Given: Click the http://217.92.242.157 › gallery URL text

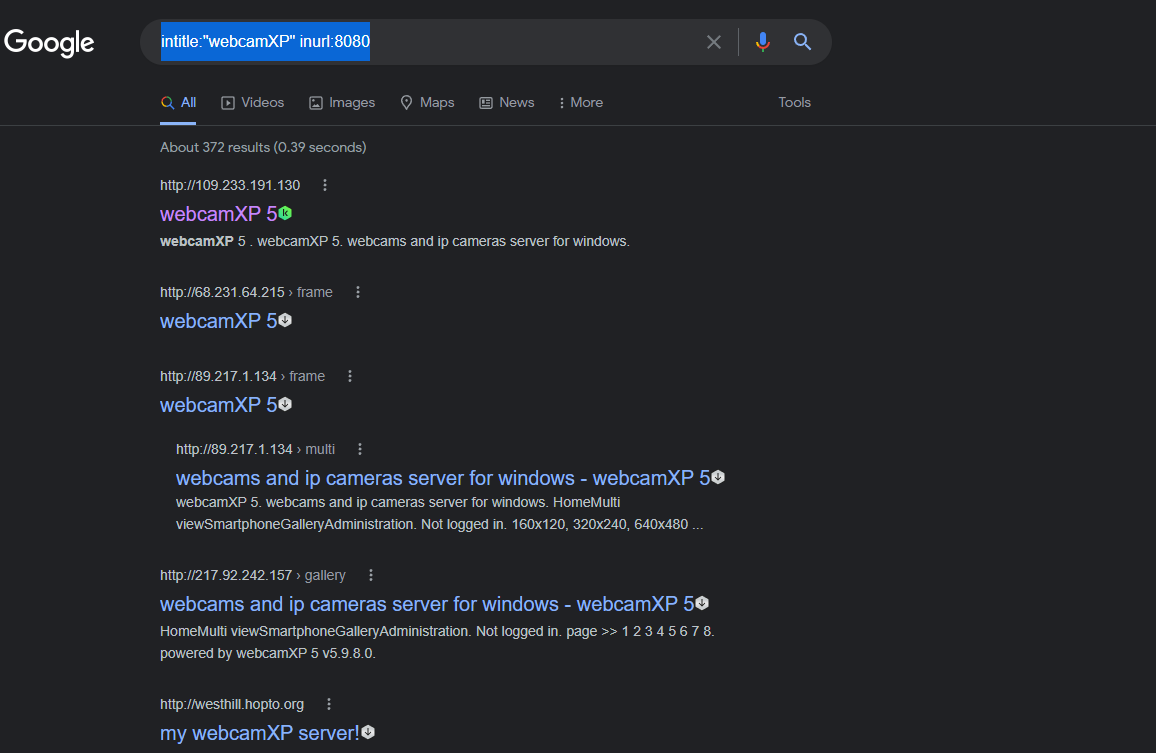Looking at the screenshot, I should pyautogui.click(x=253, y=575).
